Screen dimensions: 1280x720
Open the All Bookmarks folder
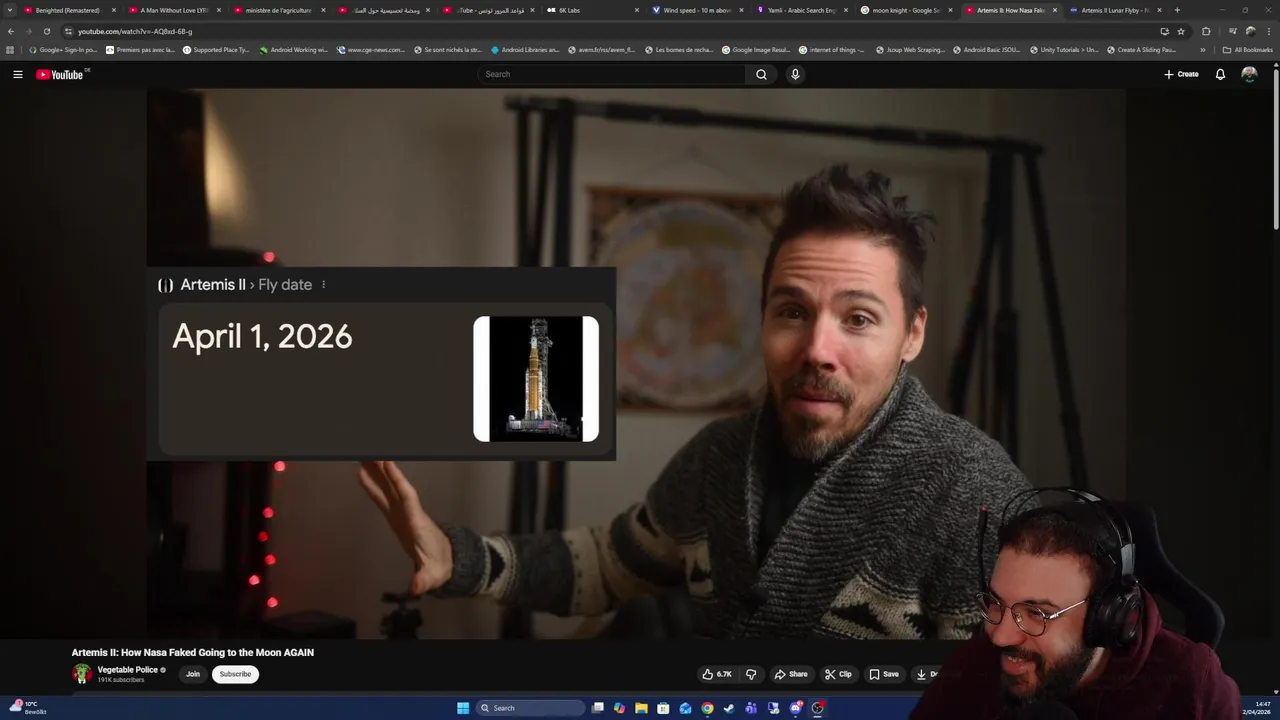[x=1248, y=49]
